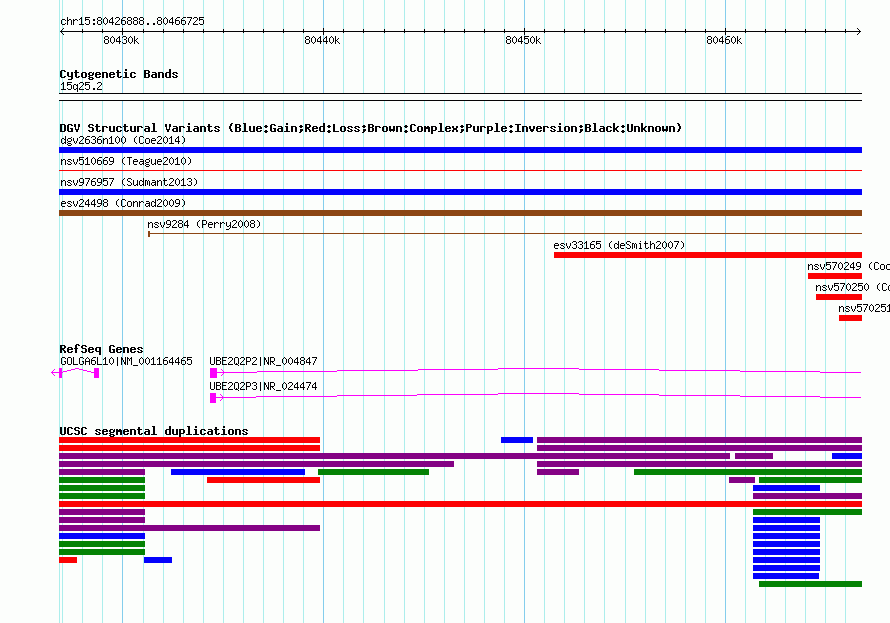Select the red bar under nsv570249
Screen dimensions: 890x623
(835, 276)
